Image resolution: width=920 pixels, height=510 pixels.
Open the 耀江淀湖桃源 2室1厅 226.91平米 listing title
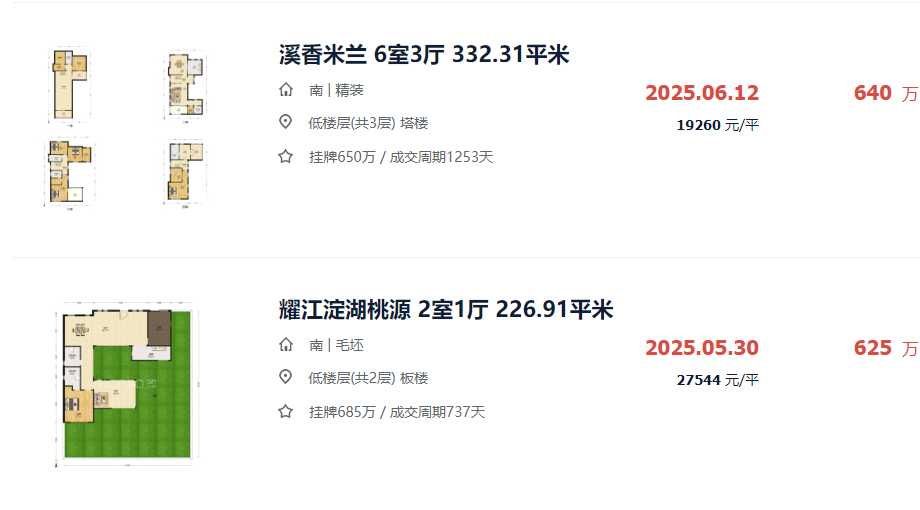click(446, 309)
